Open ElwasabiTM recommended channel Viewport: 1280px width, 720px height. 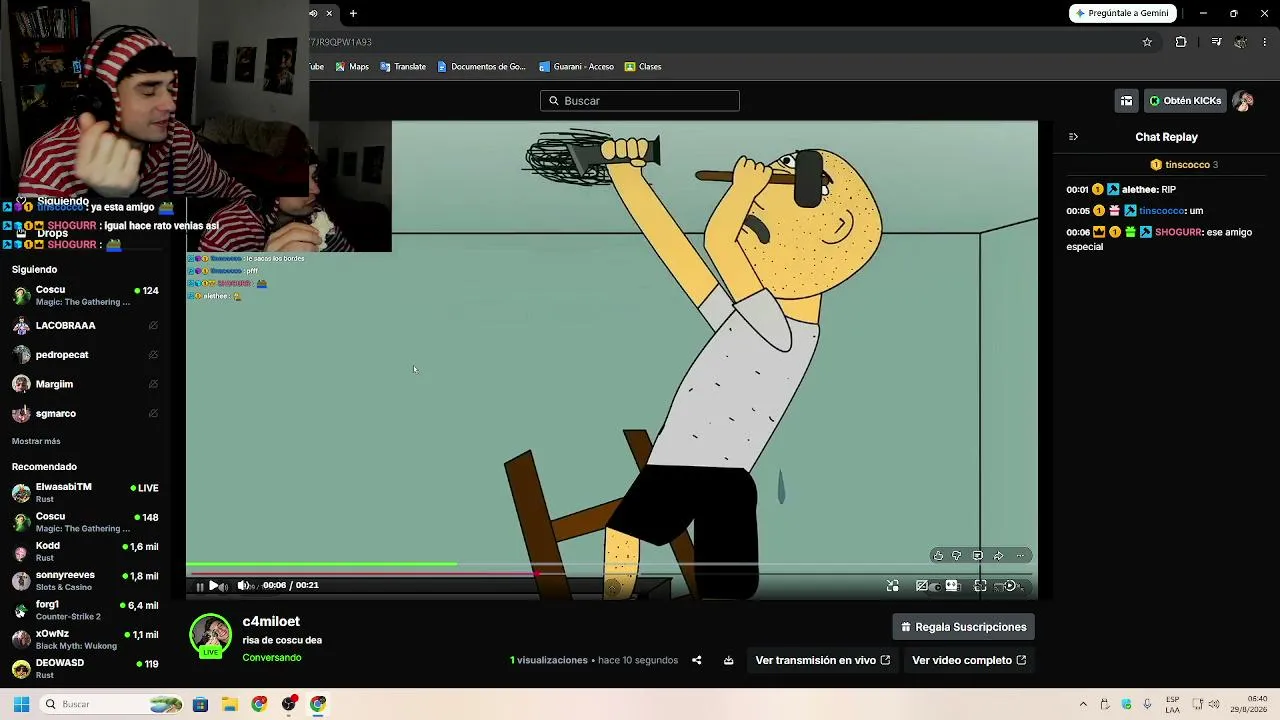click(x=85, y=493)
